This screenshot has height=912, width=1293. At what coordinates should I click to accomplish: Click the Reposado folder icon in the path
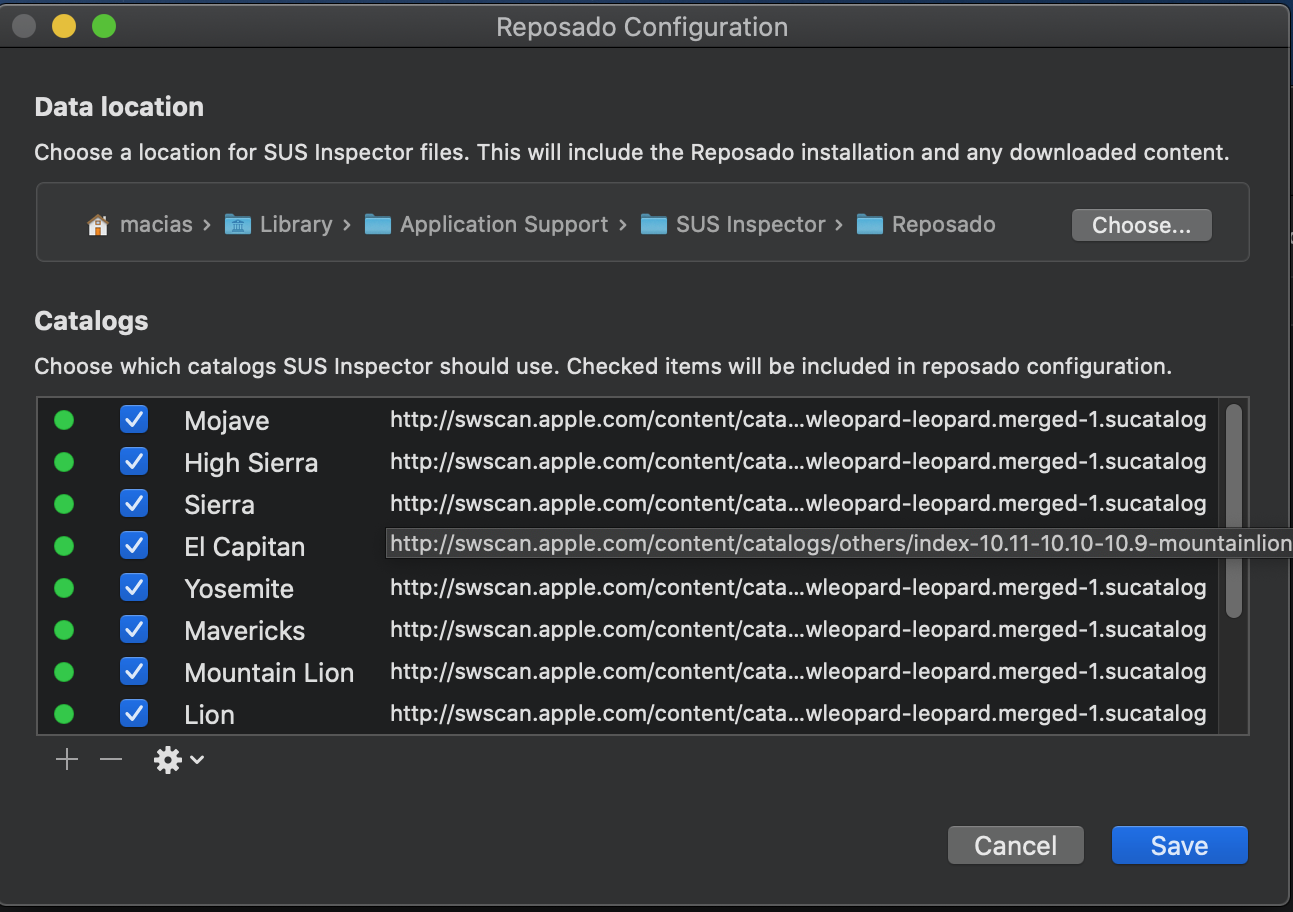pyautogui.click(x=870, y=225)
